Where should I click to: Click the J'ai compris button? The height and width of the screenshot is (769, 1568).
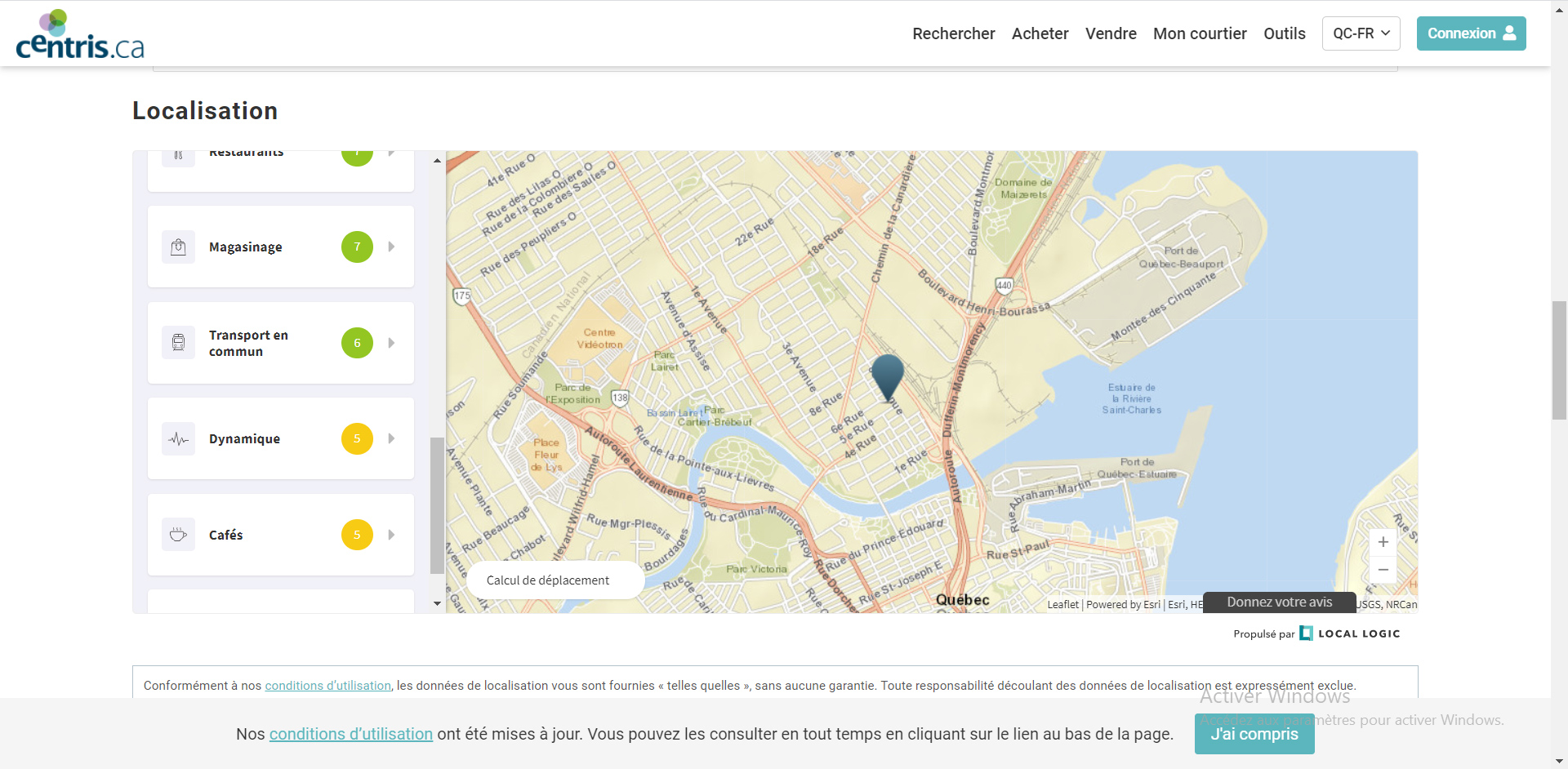1254,734
